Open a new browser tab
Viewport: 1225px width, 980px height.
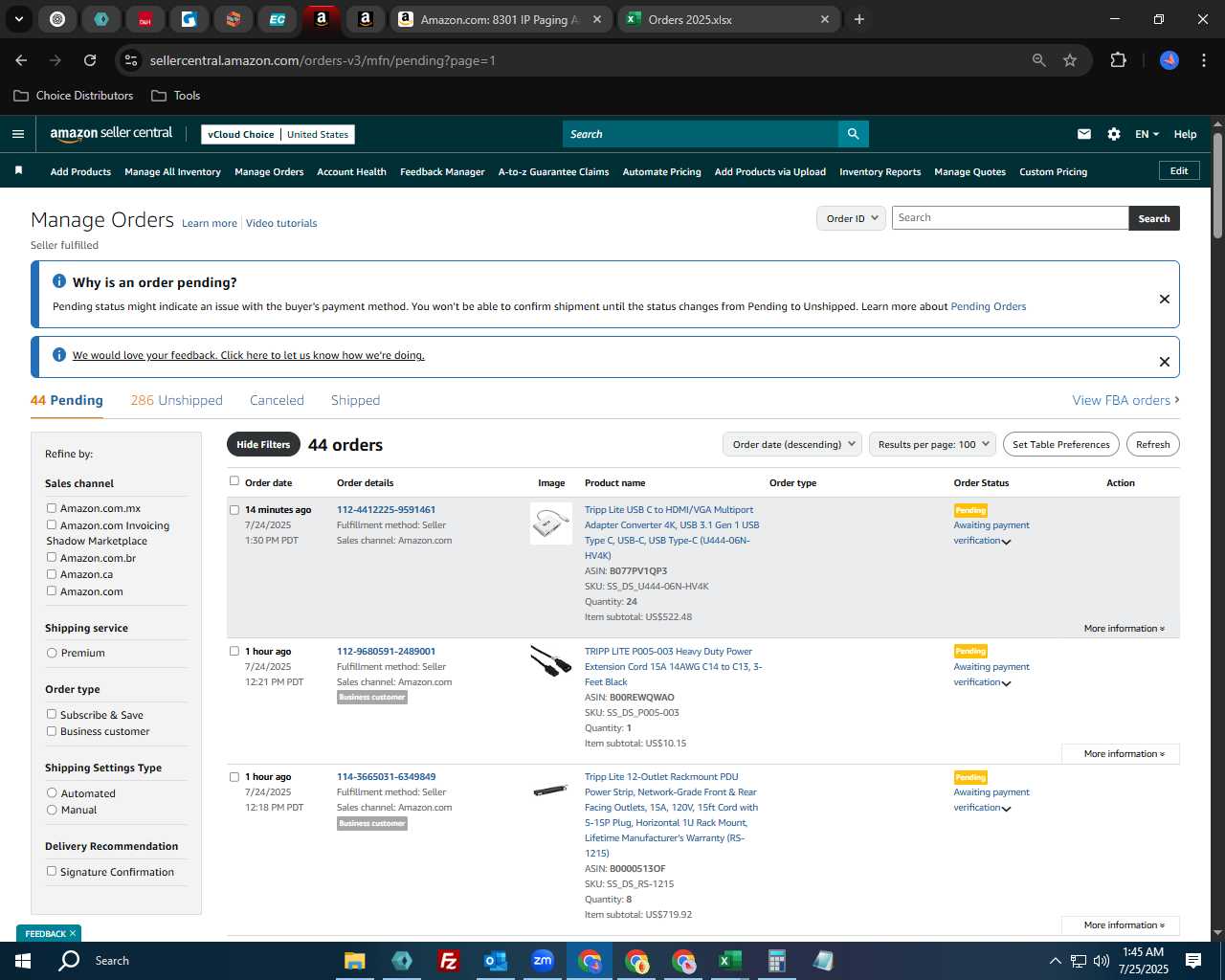coord(859,19)
